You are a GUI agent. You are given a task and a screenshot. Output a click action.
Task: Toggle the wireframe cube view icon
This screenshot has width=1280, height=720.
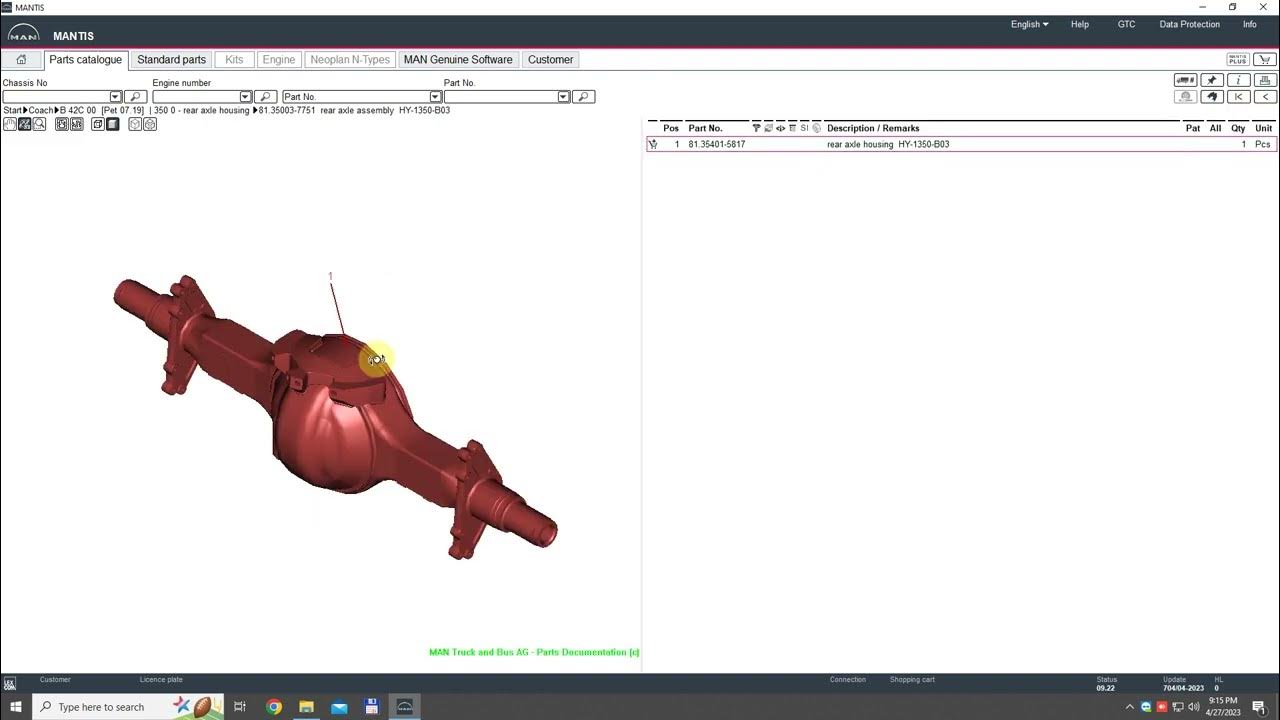(x=98, y=124)
